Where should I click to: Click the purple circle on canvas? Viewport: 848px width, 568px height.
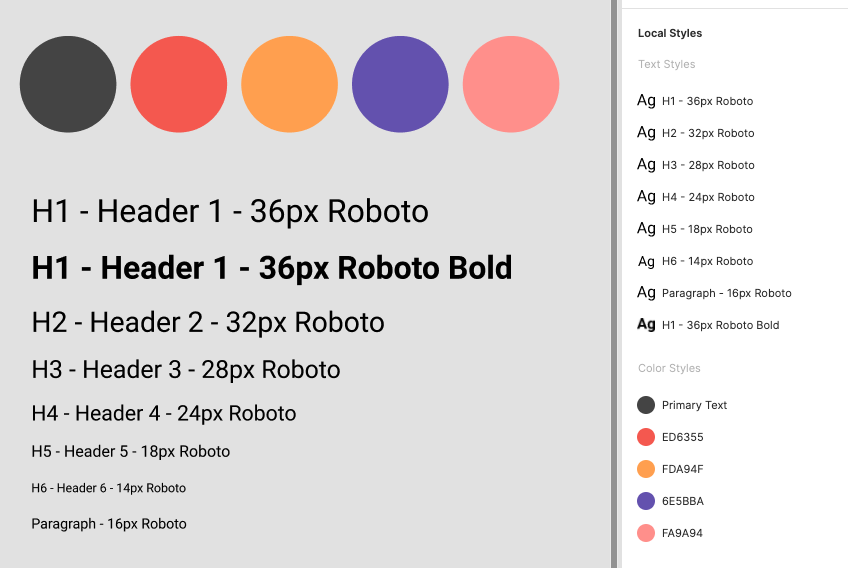click(x=400, y=84)
